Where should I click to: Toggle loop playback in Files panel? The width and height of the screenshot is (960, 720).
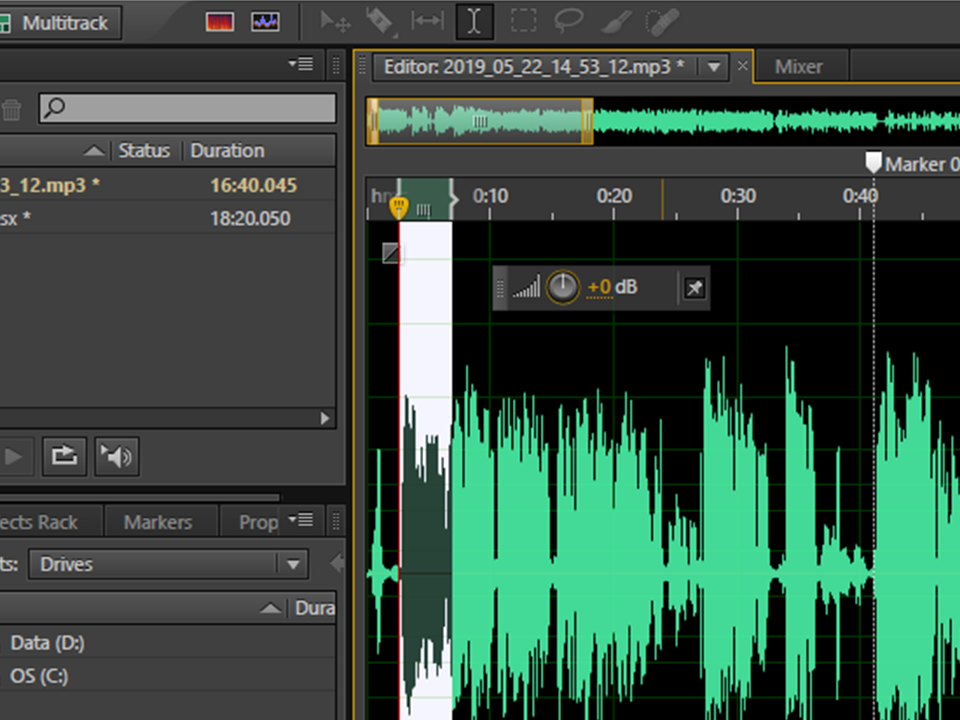point(64,457)
